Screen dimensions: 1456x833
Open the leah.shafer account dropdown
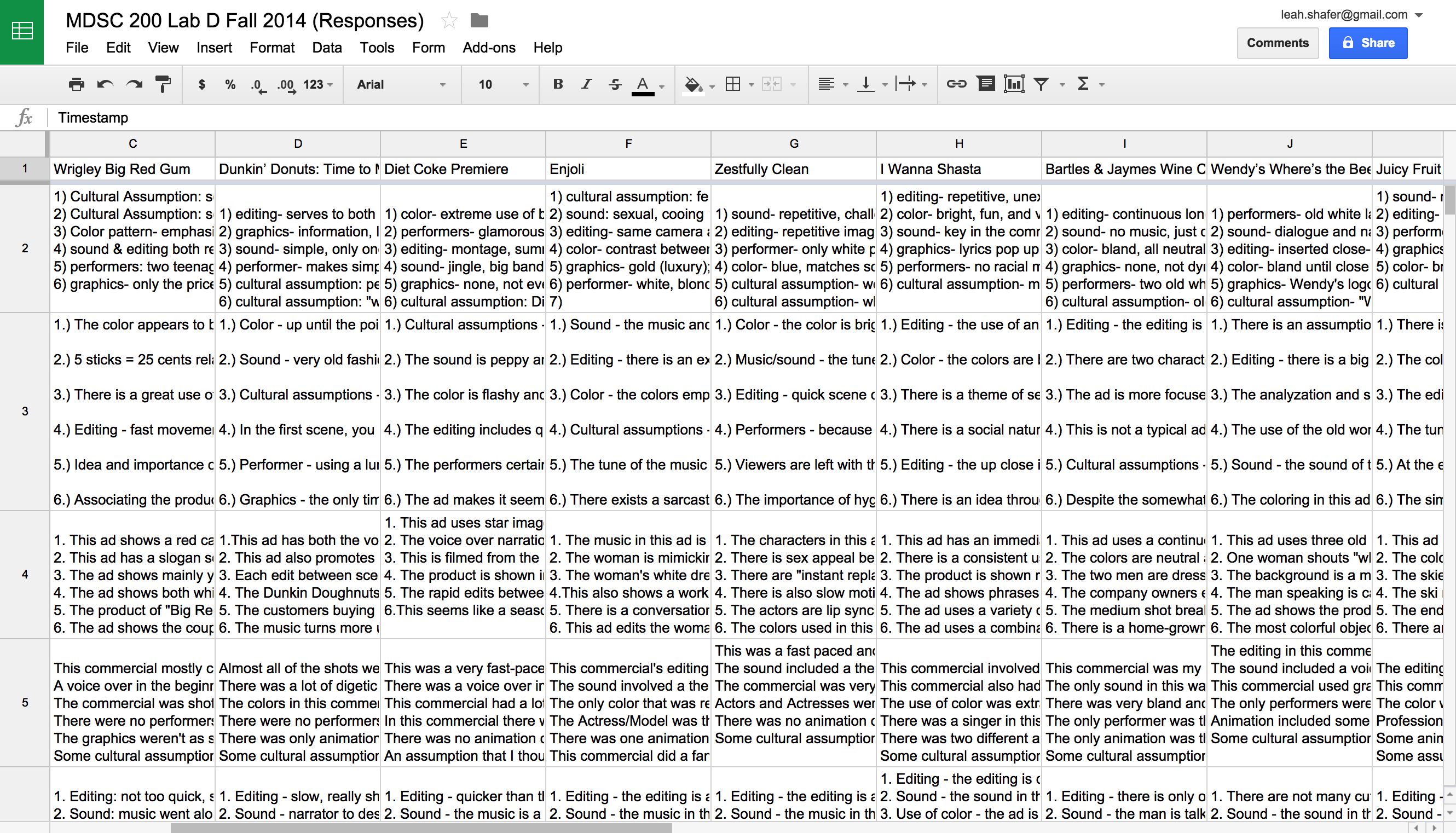click(x=1351, y=15)
